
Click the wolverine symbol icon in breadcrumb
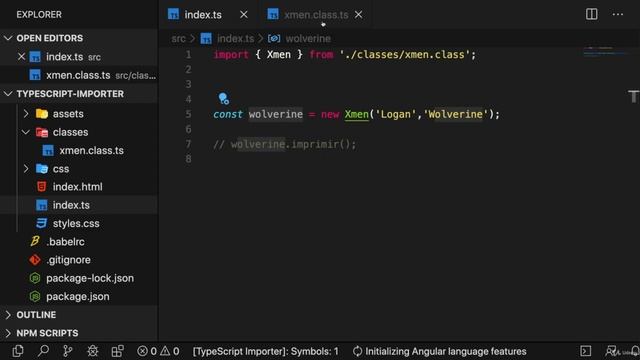[274, 38]
